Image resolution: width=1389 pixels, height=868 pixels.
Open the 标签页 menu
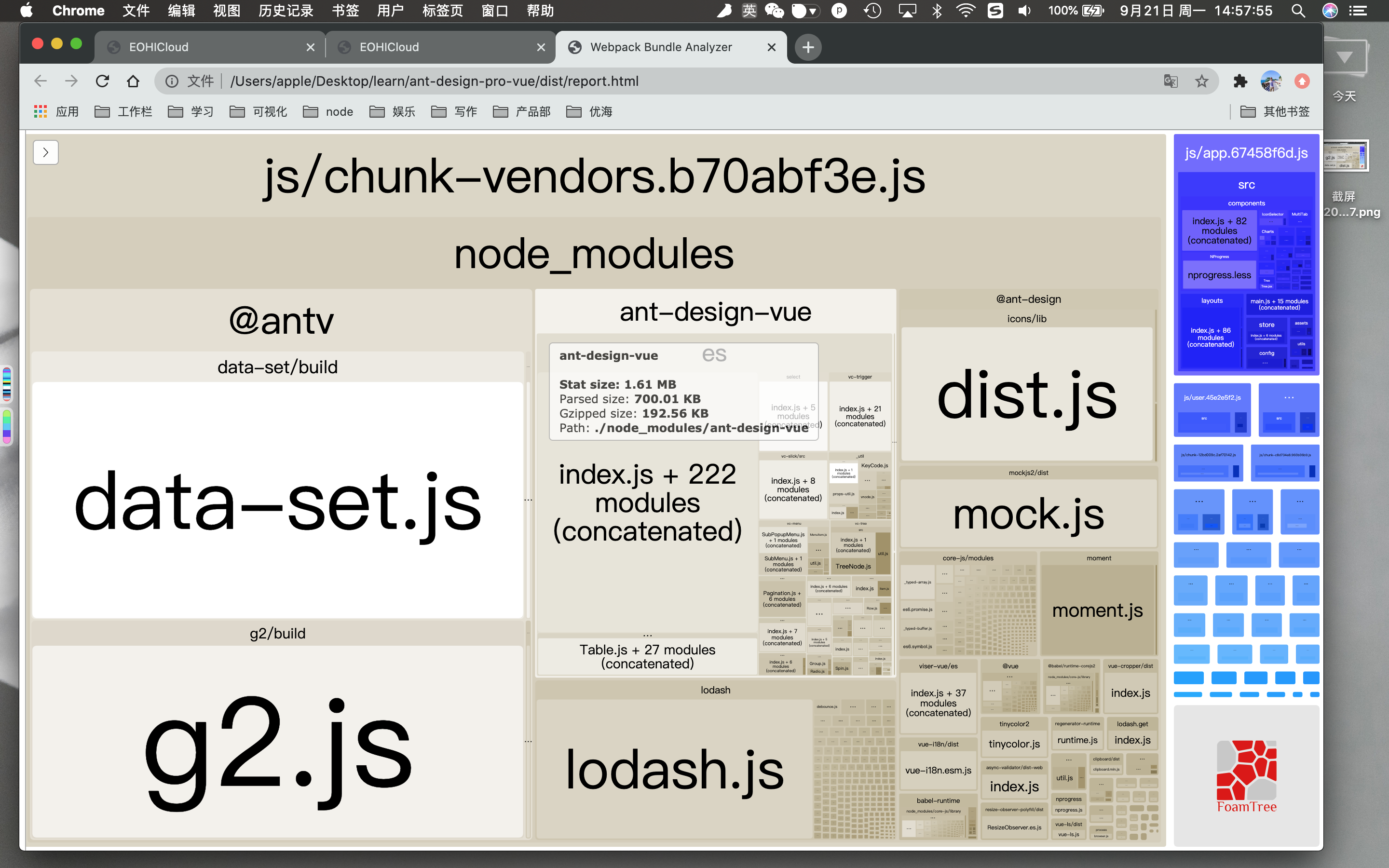pos(443,10)
